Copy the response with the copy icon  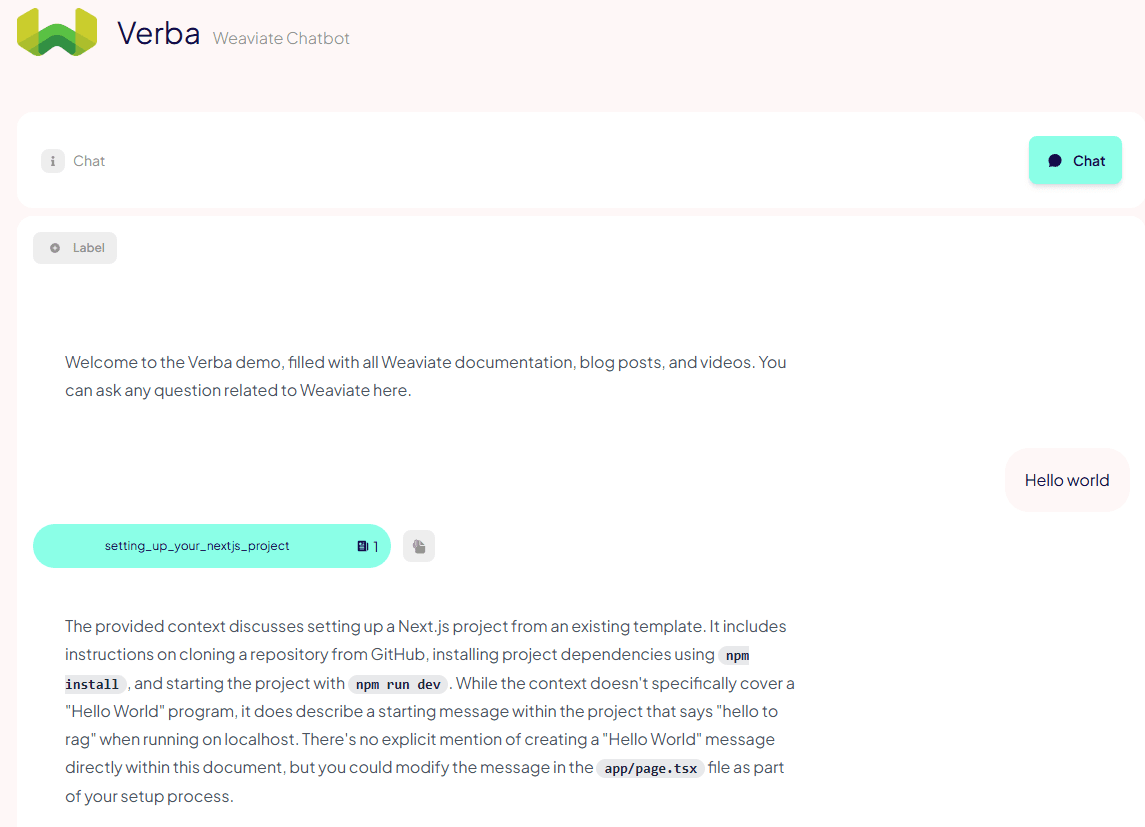(419, 546)
